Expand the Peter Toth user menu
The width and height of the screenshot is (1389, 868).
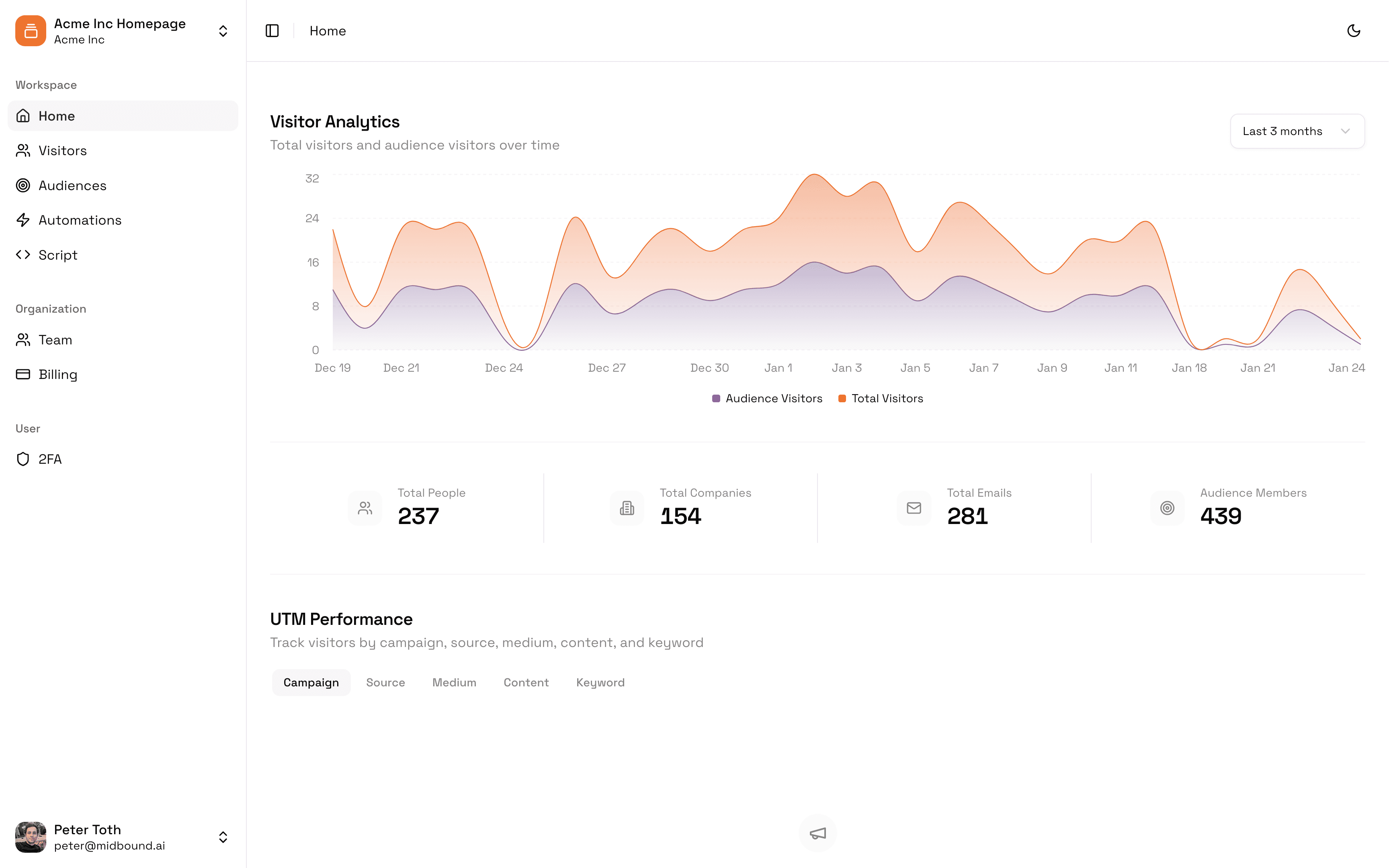(223, 837)
